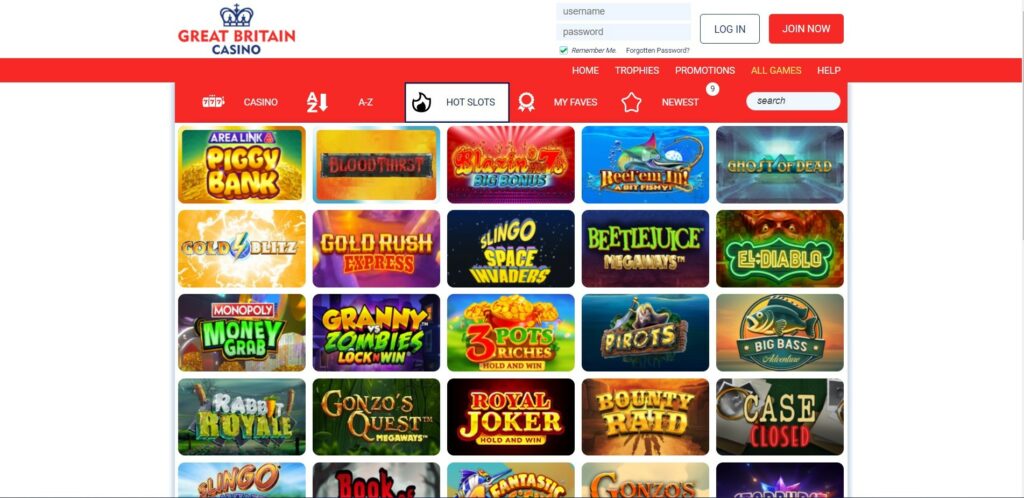Click the Log In button
This screenshot has height=498, width=1024.
(x=729, y=29)
